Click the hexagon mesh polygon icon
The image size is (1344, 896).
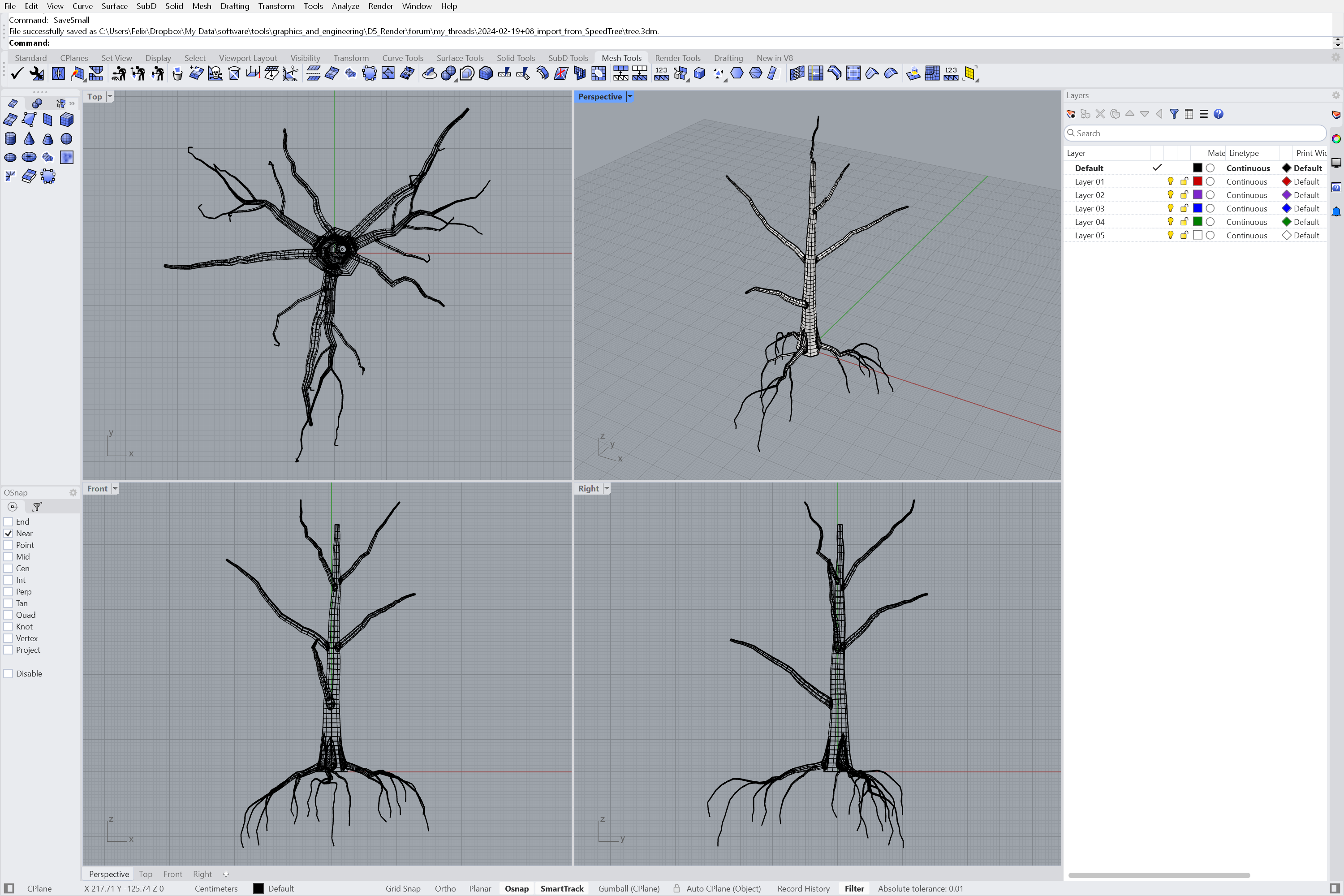click(737, 74)
